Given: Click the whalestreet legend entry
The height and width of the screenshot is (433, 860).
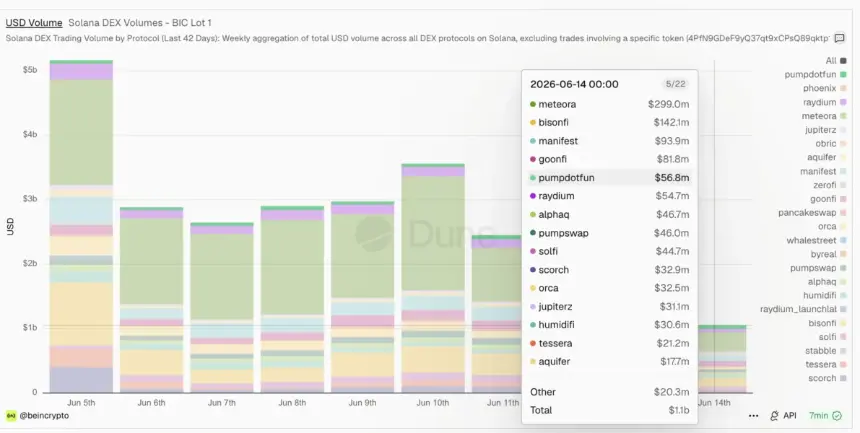Looking at the screenshot, I should coord(816,240).
